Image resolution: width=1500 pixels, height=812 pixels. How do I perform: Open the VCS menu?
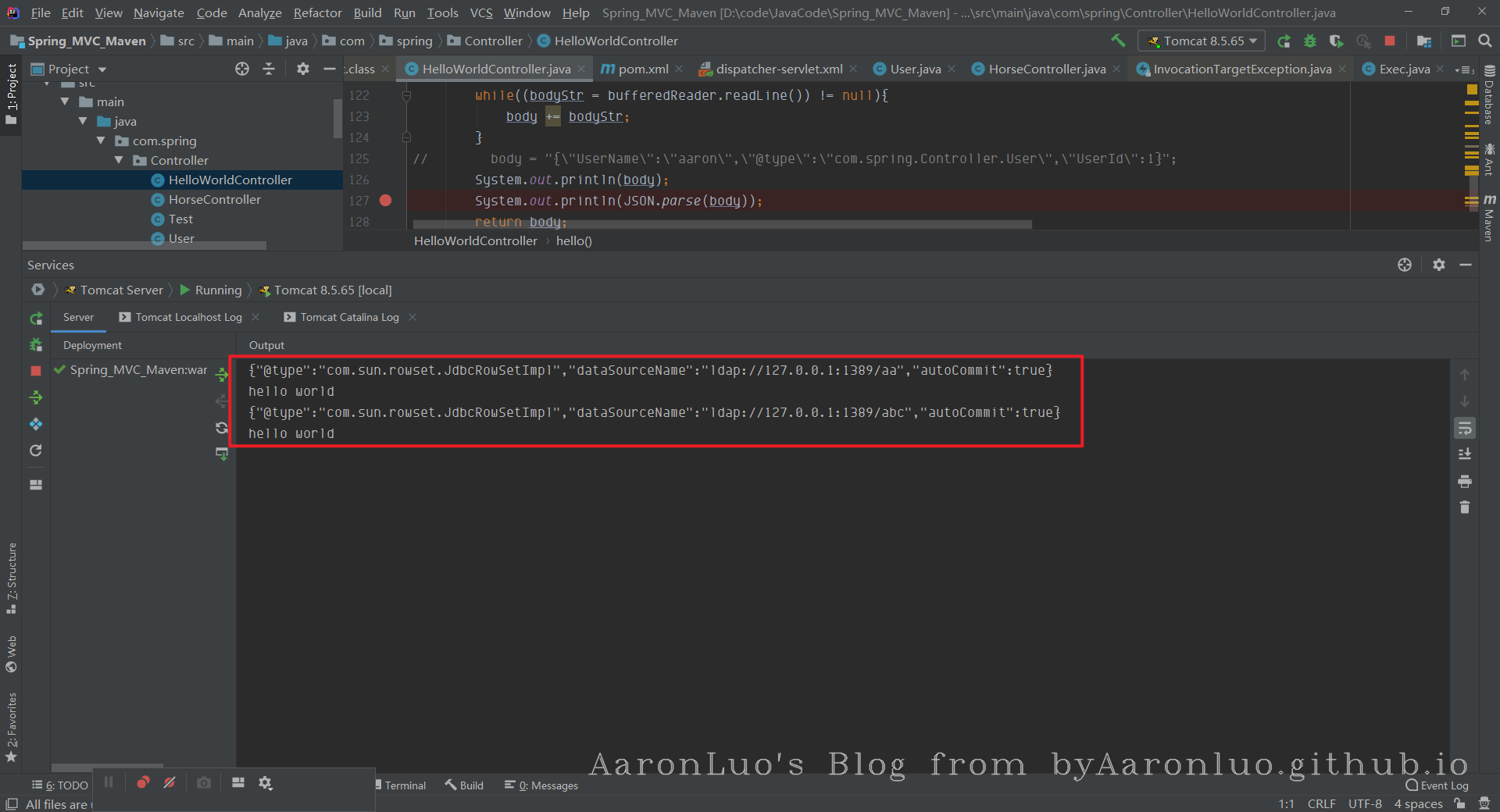click(481, 12)
